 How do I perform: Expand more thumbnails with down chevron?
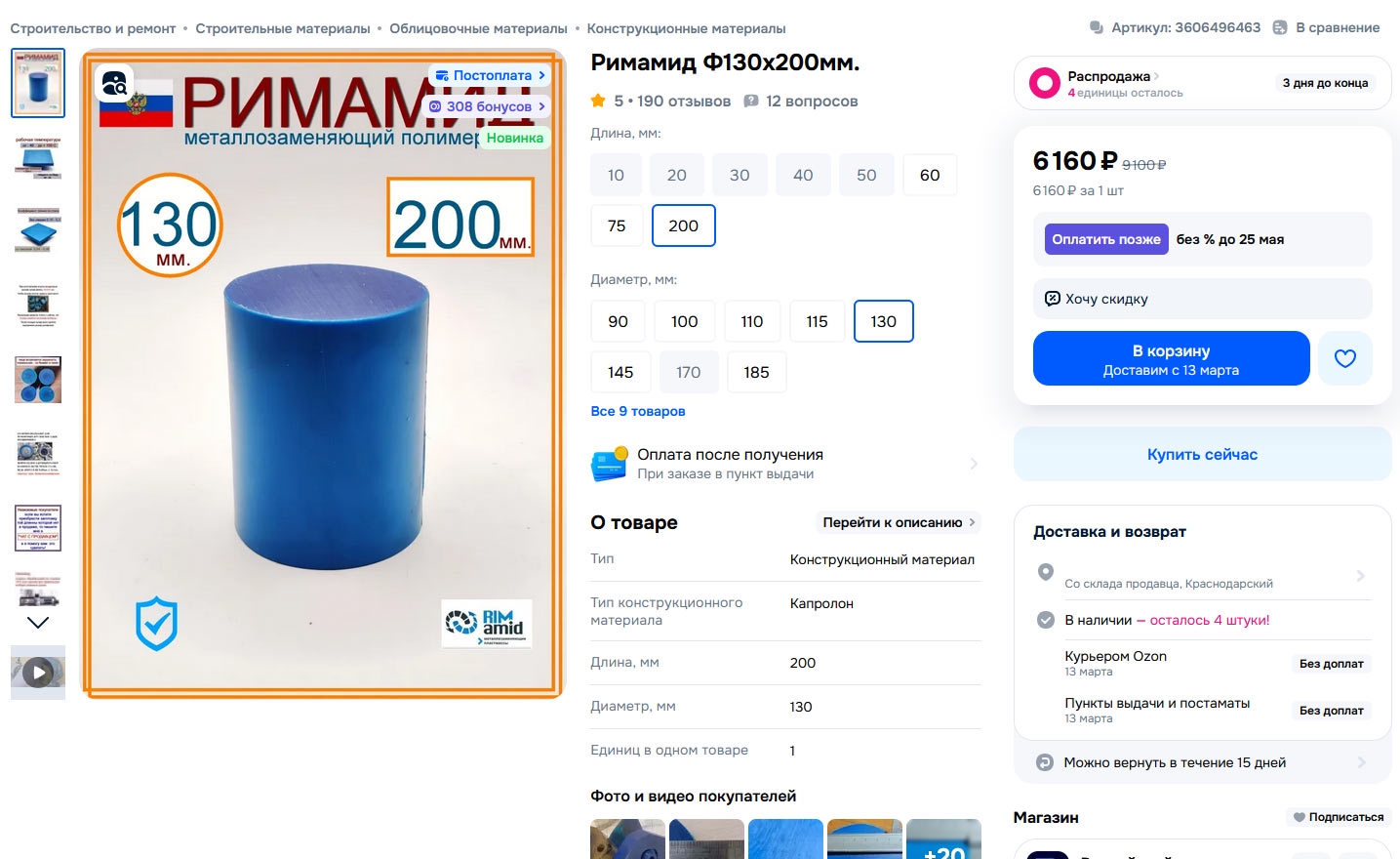[x=38, y=622]
